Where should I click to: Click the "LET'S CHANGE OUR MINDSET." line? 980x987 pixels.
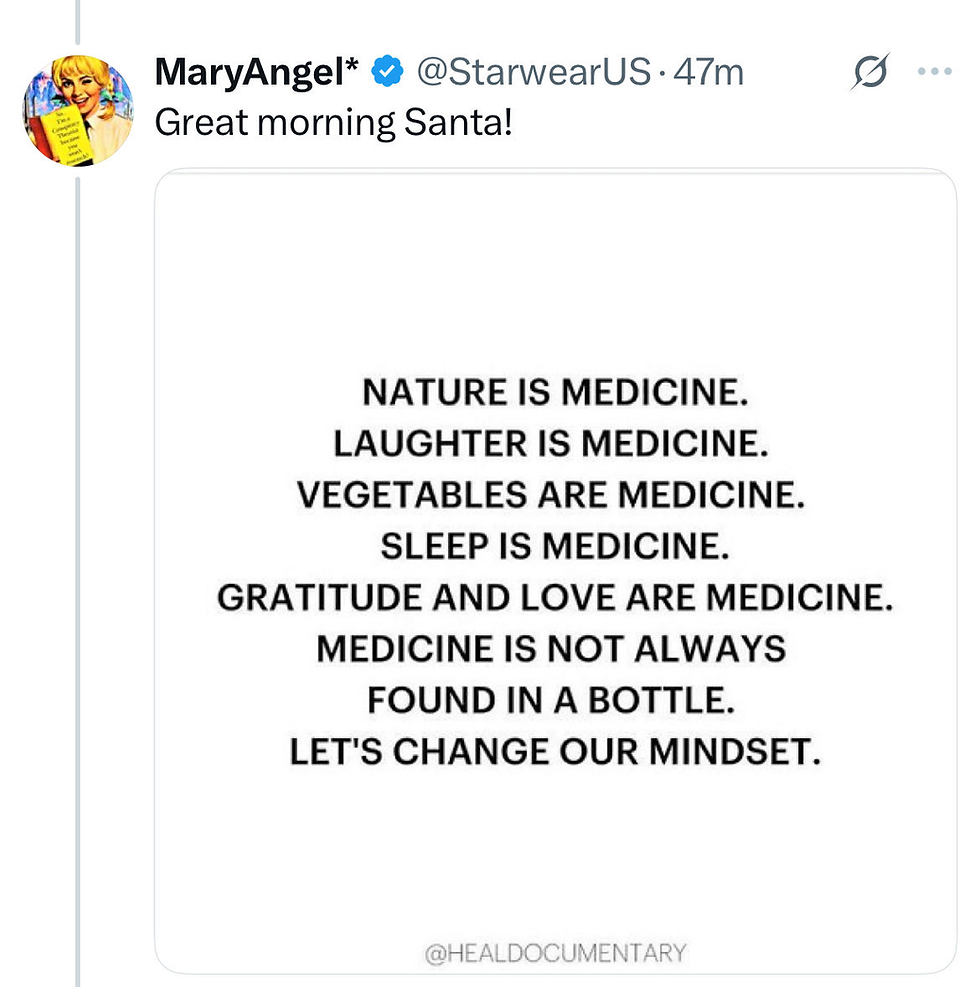click(x=555, y=752)
